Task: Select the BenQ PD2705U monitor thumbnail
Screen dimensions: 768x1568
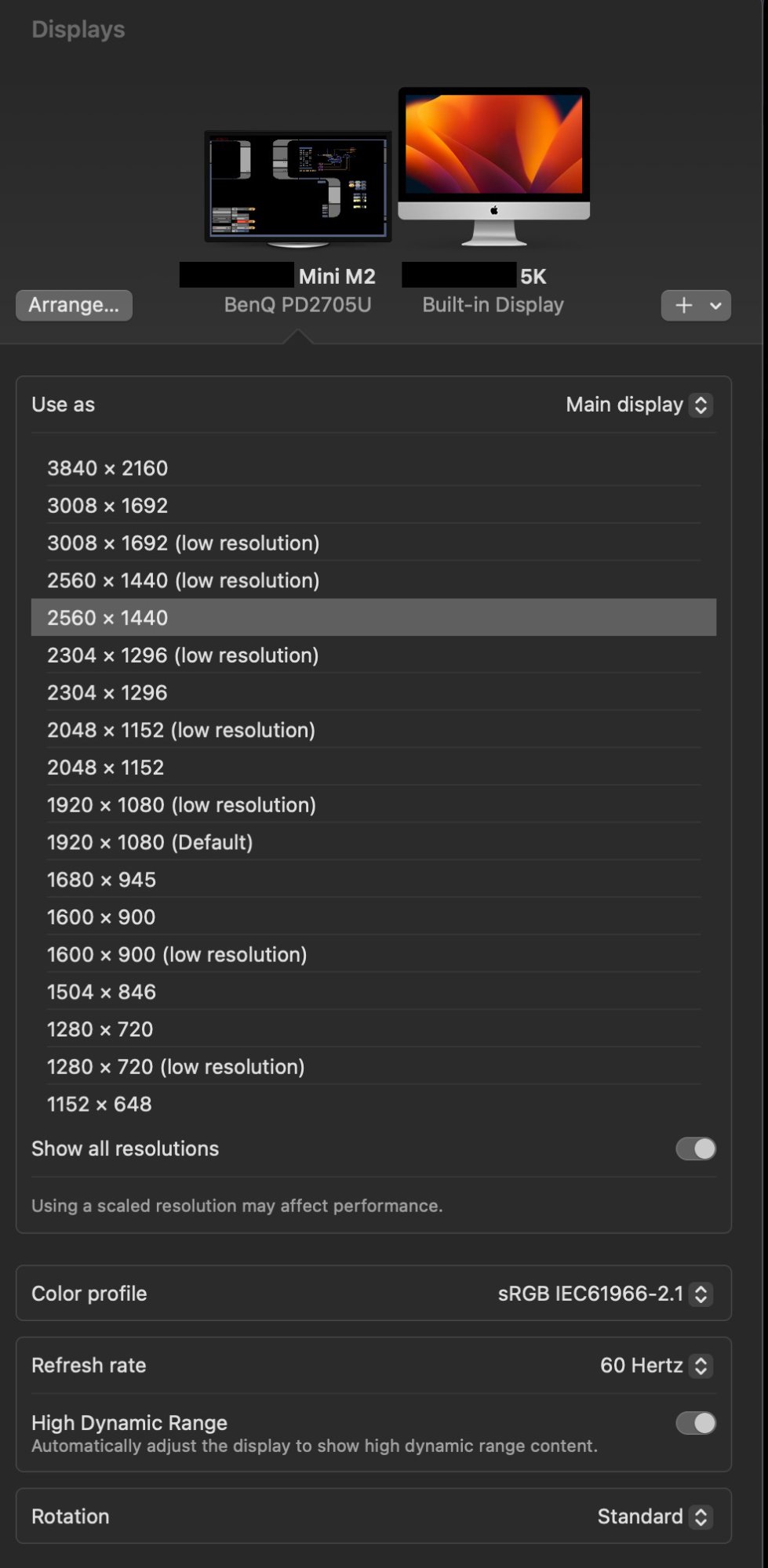Action: coord(298,188)
